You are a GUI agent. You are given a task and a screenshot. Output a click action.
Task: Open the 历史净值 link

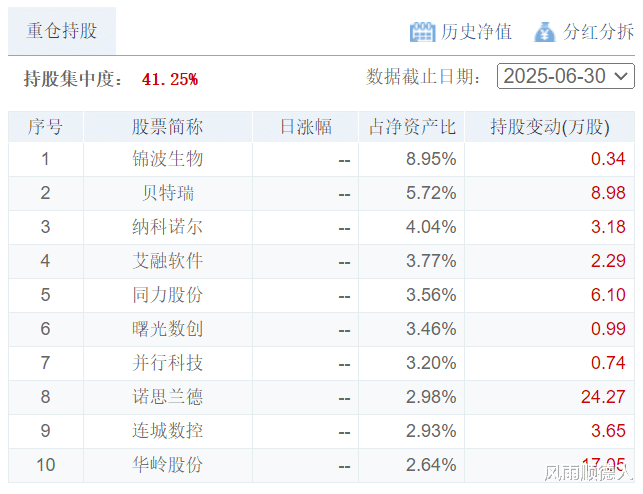[x=476, y=32]
